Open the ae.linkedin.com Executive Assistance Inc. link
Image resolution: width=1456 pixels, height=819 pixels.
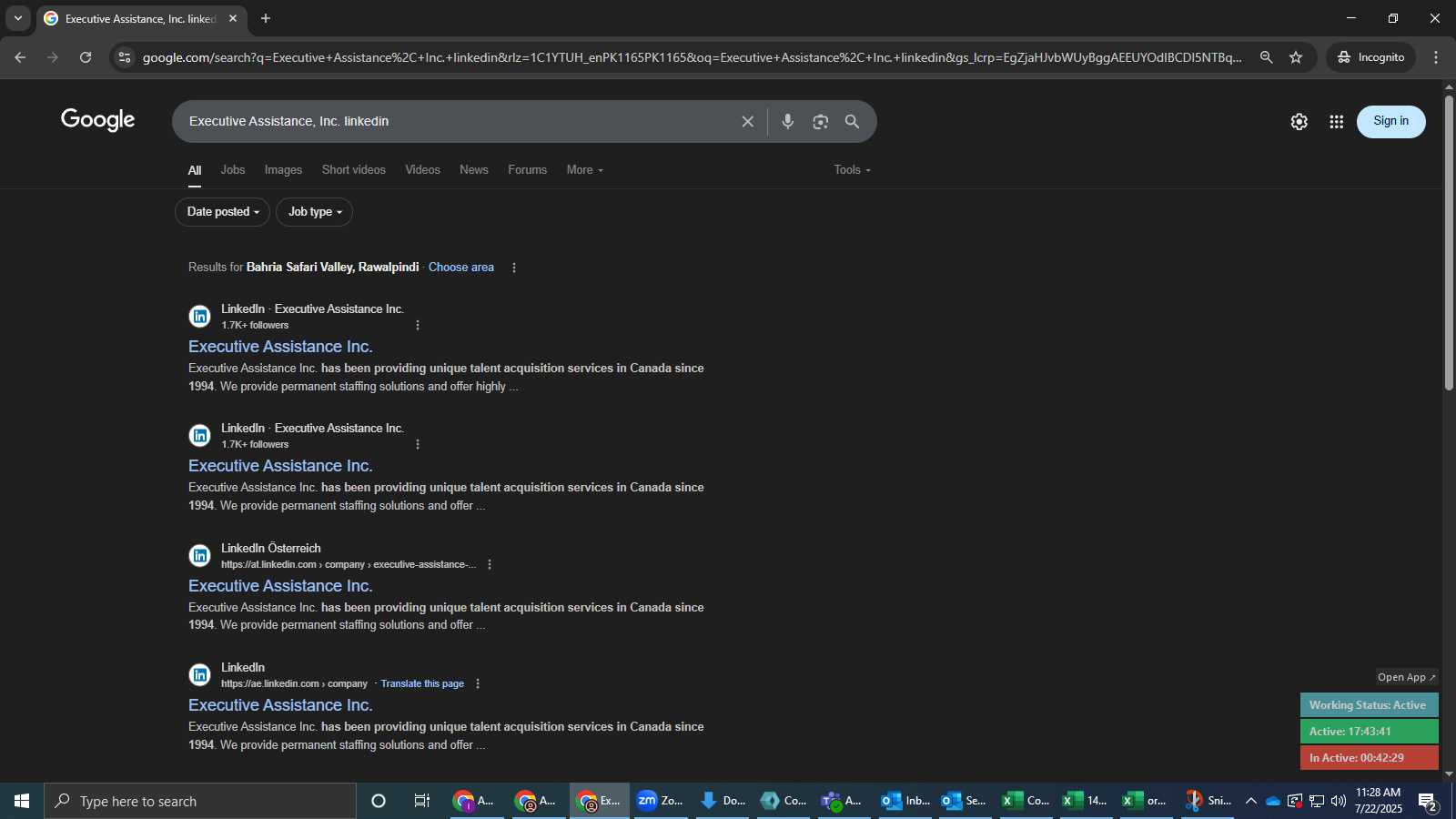280,705
